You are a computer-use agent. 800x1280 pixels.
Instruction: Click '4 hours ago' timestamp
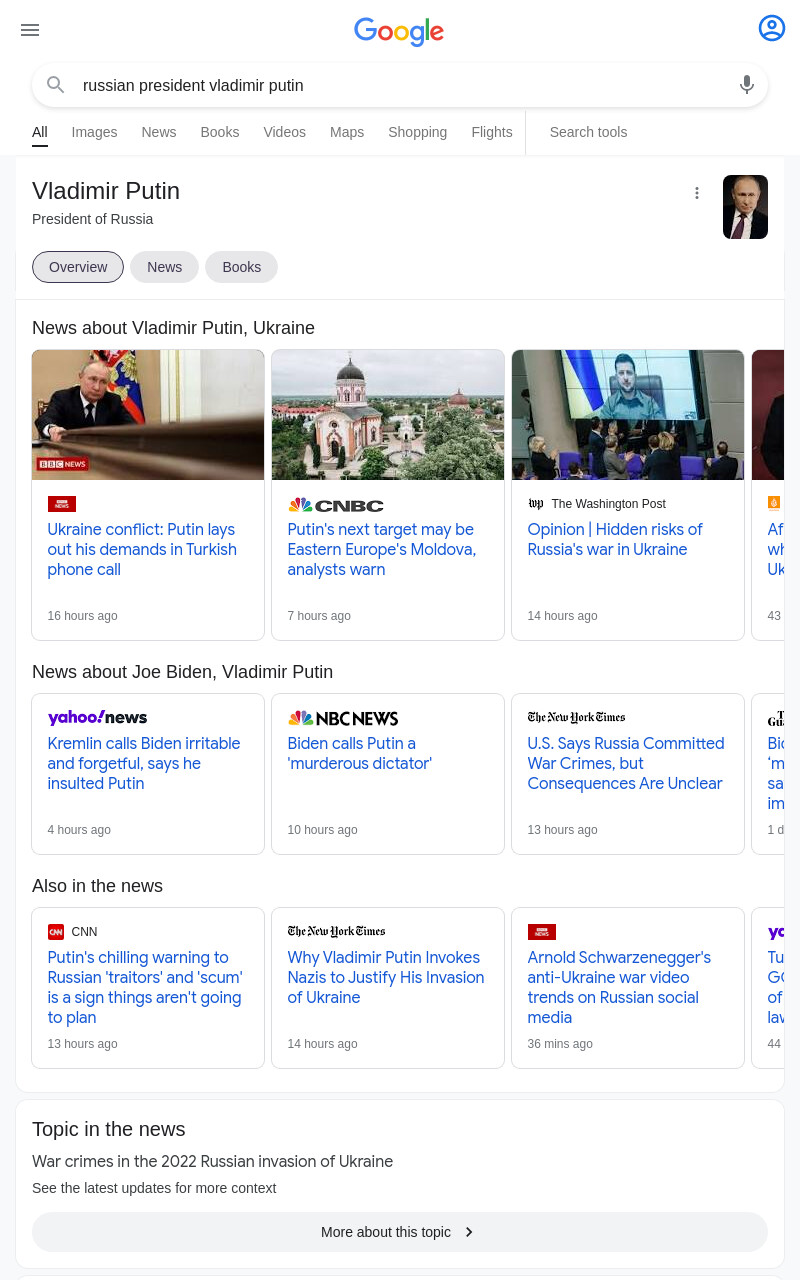(x=79, y=830)
